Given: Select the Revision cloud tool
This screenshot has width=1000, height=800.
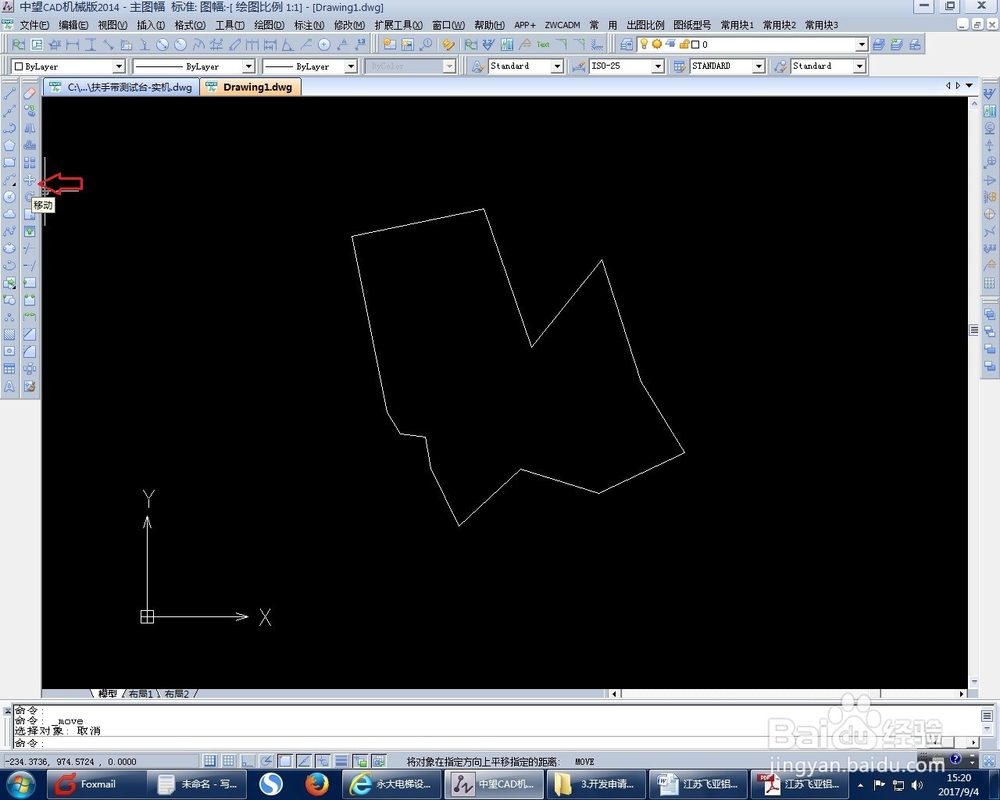Looking at the screenshot, I should 10,214.
